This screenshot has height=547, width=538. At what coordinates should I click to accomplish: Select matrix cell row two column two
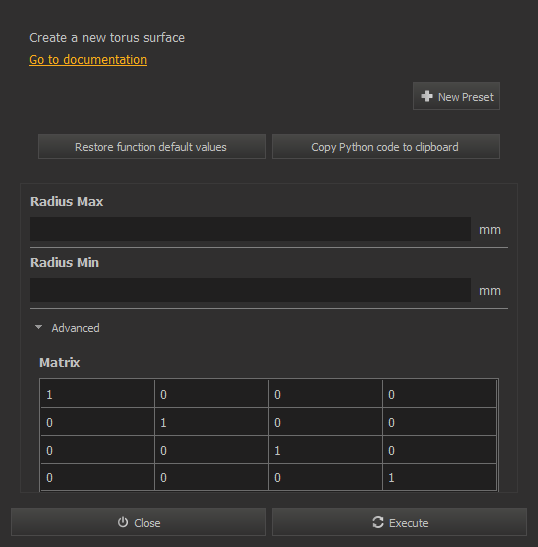[x=211, y=422]
